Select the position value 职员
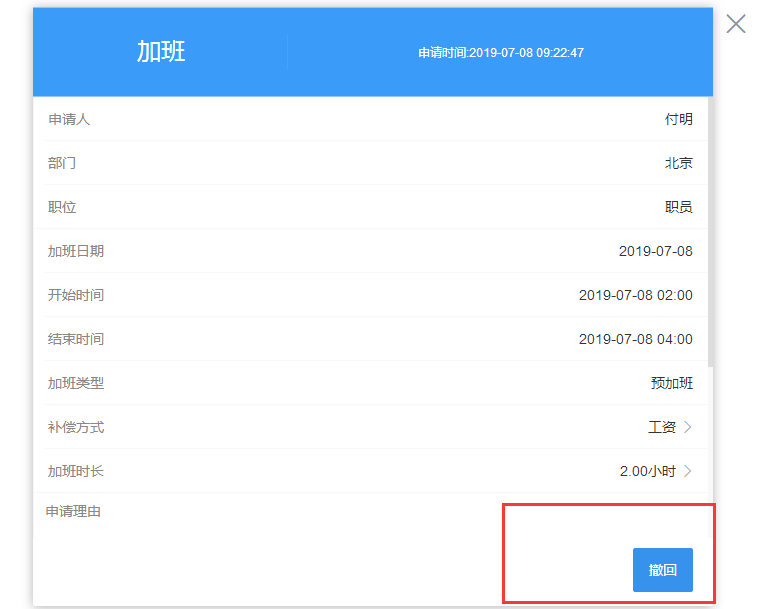 678,207
